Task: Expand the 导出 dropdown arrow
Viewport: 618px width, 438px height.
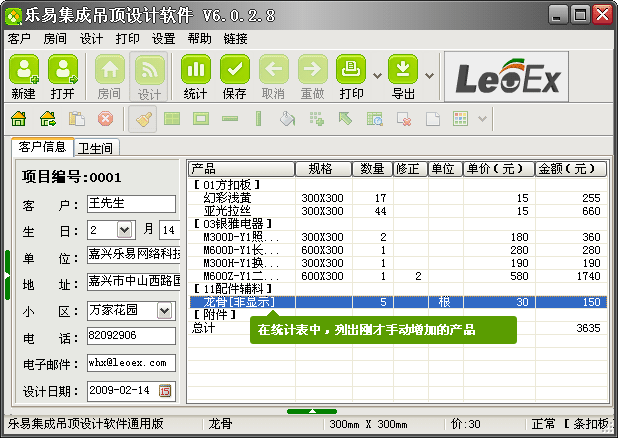Action: [429, 75]
